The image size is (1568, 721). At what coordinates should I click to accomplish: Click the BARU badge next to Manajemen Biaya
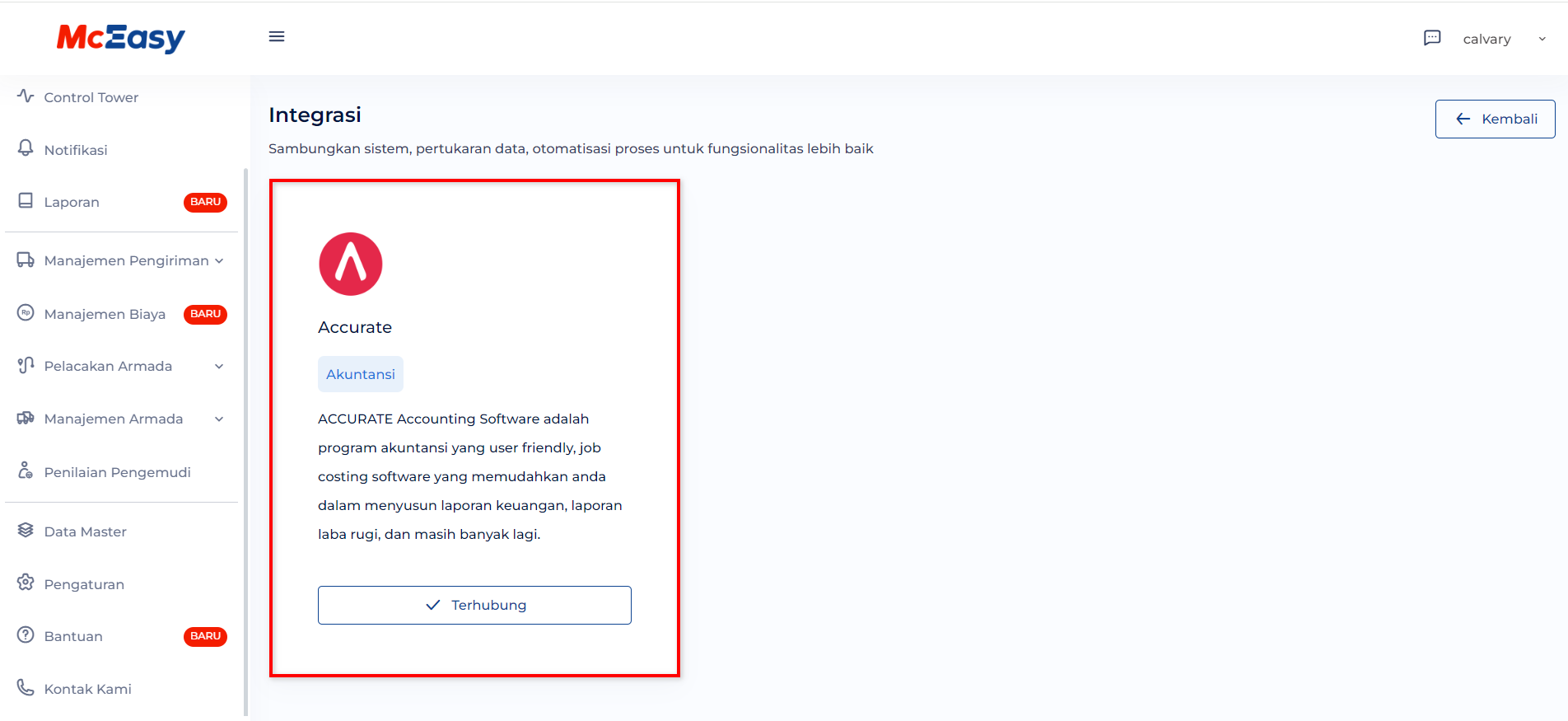(205, 314)
